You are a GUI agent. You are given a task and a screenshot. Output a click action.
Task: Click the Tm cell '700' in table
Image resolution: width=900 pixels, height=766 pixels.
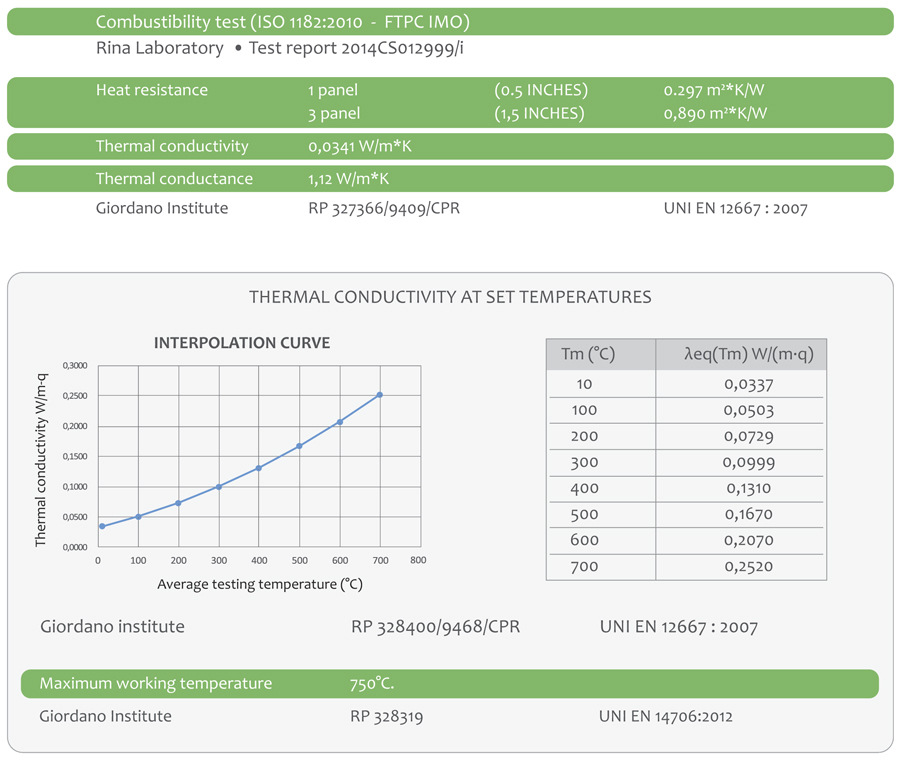(x=584, y=567)
